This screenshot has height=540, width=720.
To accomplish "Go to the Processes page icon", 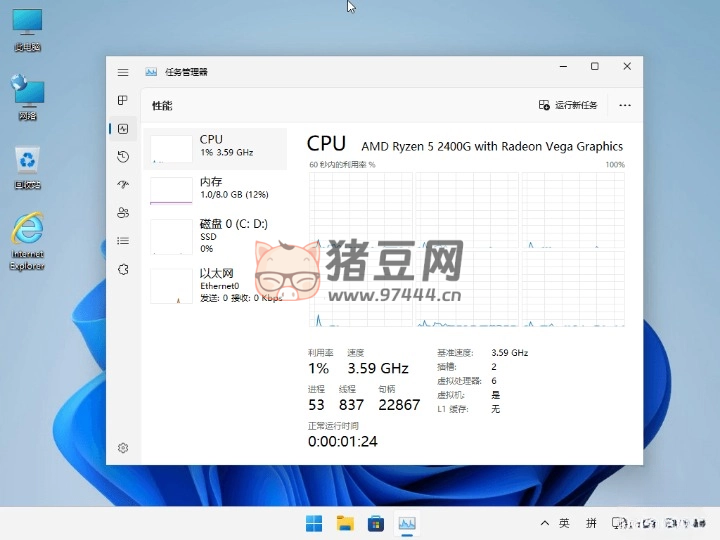I will (x=123, y=100).
